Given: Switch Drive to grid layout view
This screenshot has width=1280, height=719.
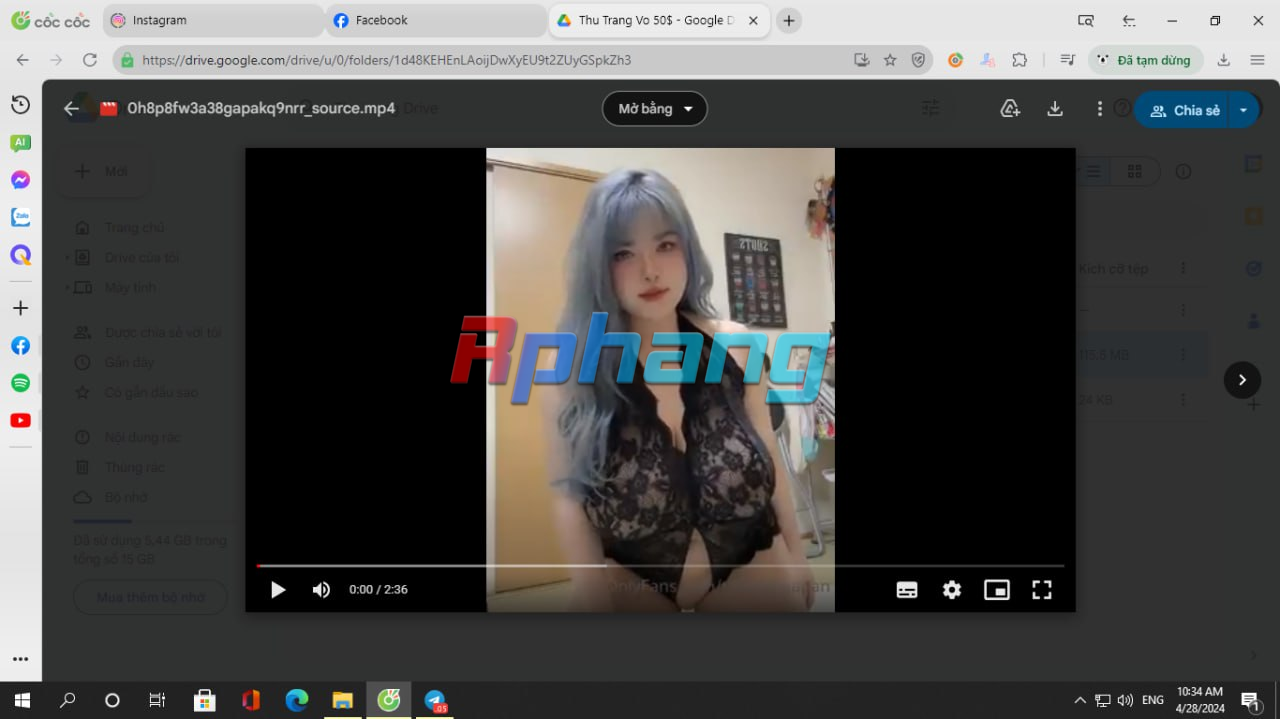Looking at the screenshot, I should (x=1134, y=172).
